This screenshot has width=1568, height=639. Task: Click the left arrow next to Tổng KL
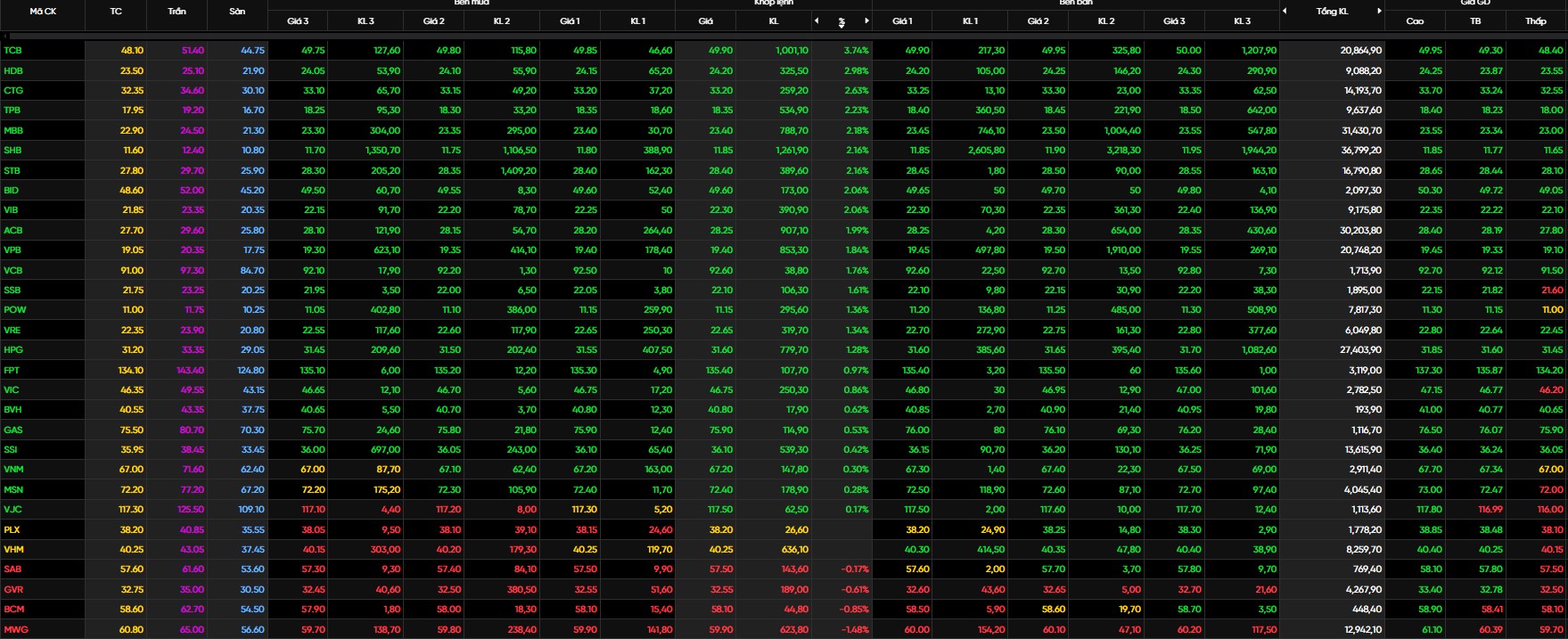(1285, 11)
